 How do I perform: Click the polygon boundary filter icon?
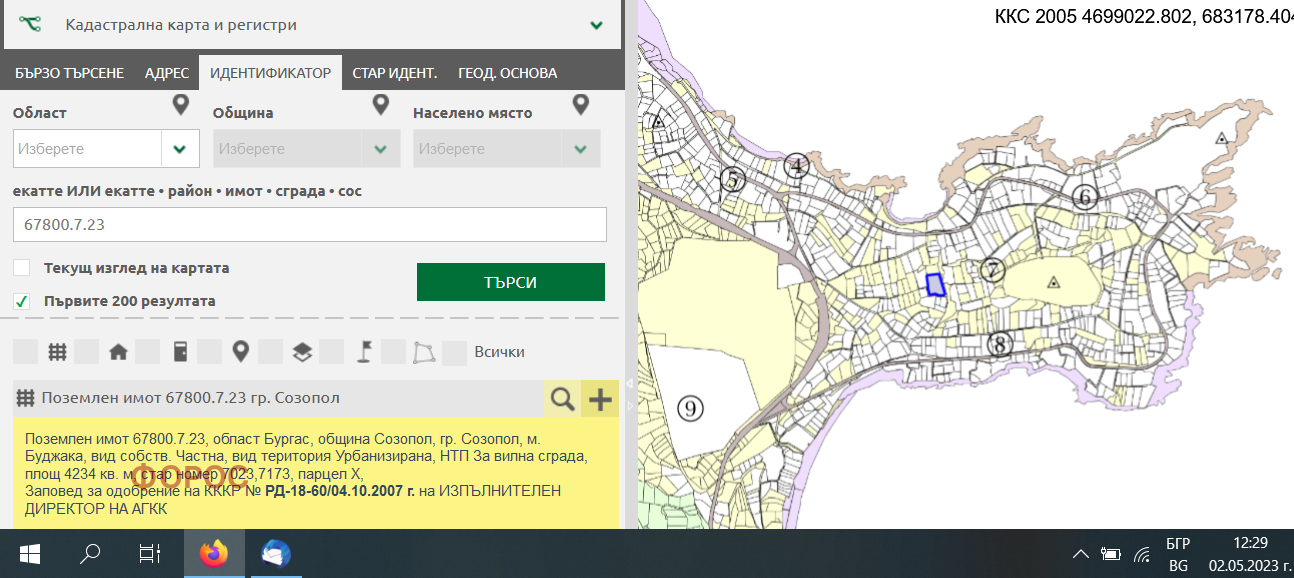click(425, 352)
